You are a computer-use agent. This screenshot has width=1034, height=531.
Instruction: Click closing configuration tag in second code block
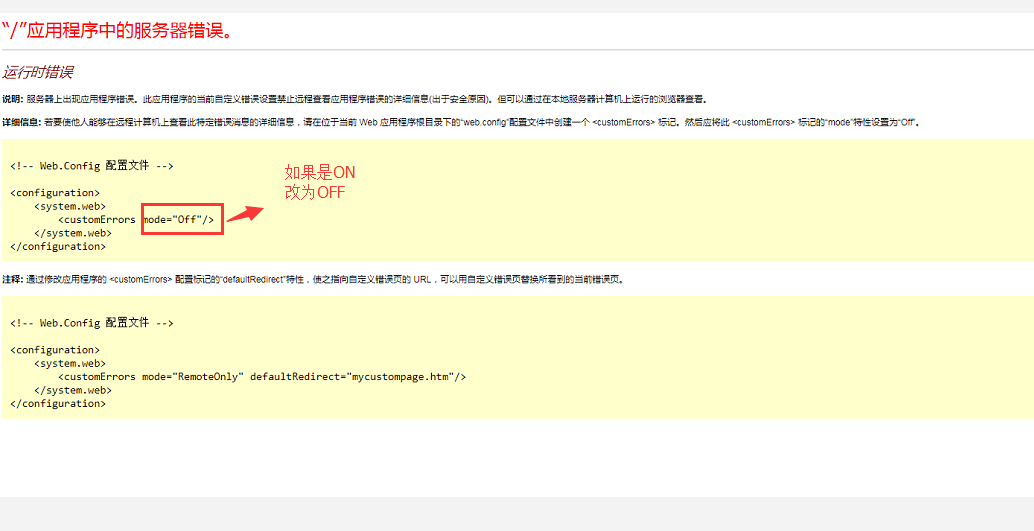[x=58, y=404]
